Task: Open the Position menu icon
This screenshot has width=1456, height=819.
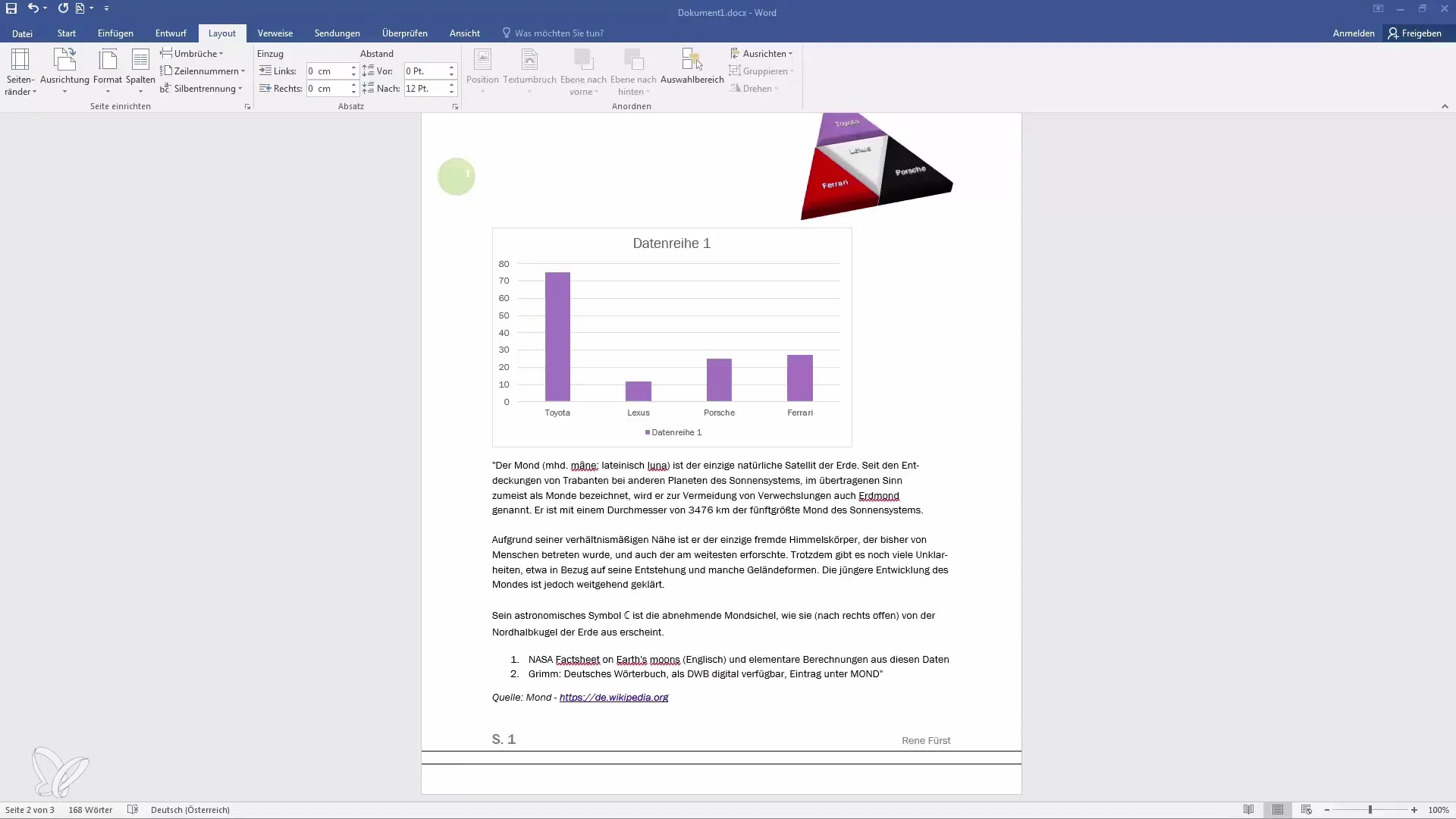Action: pos(482,72)
